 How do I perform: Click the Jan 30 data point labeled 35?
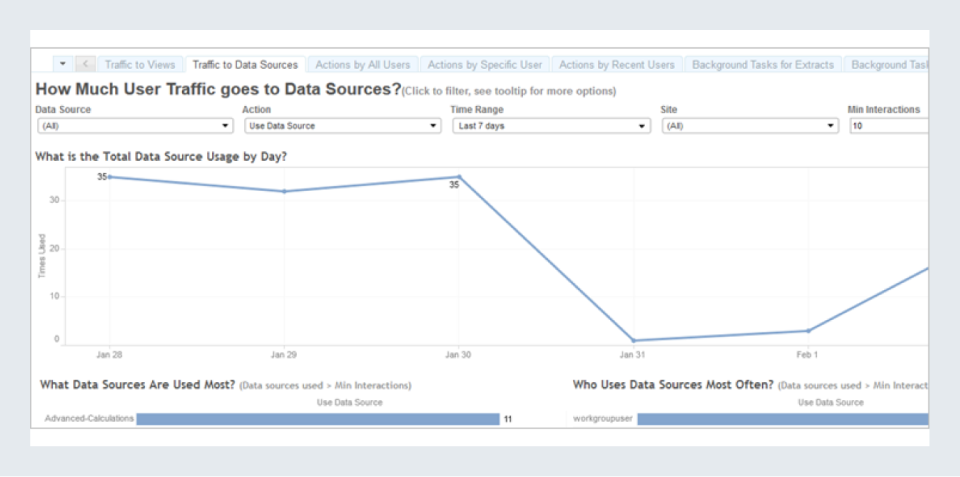click(459, 177)
